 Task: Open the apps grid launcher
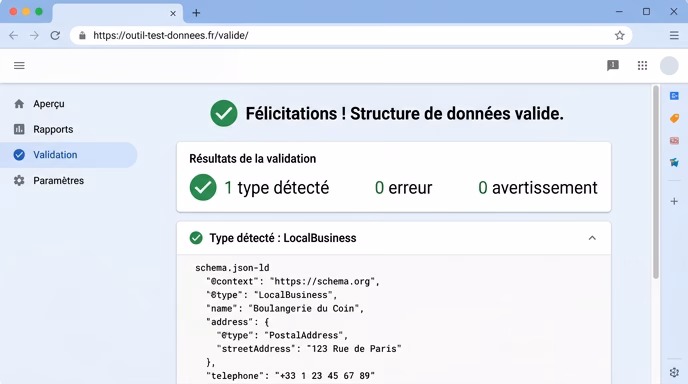pyautogui.click(x=642, y=65)
